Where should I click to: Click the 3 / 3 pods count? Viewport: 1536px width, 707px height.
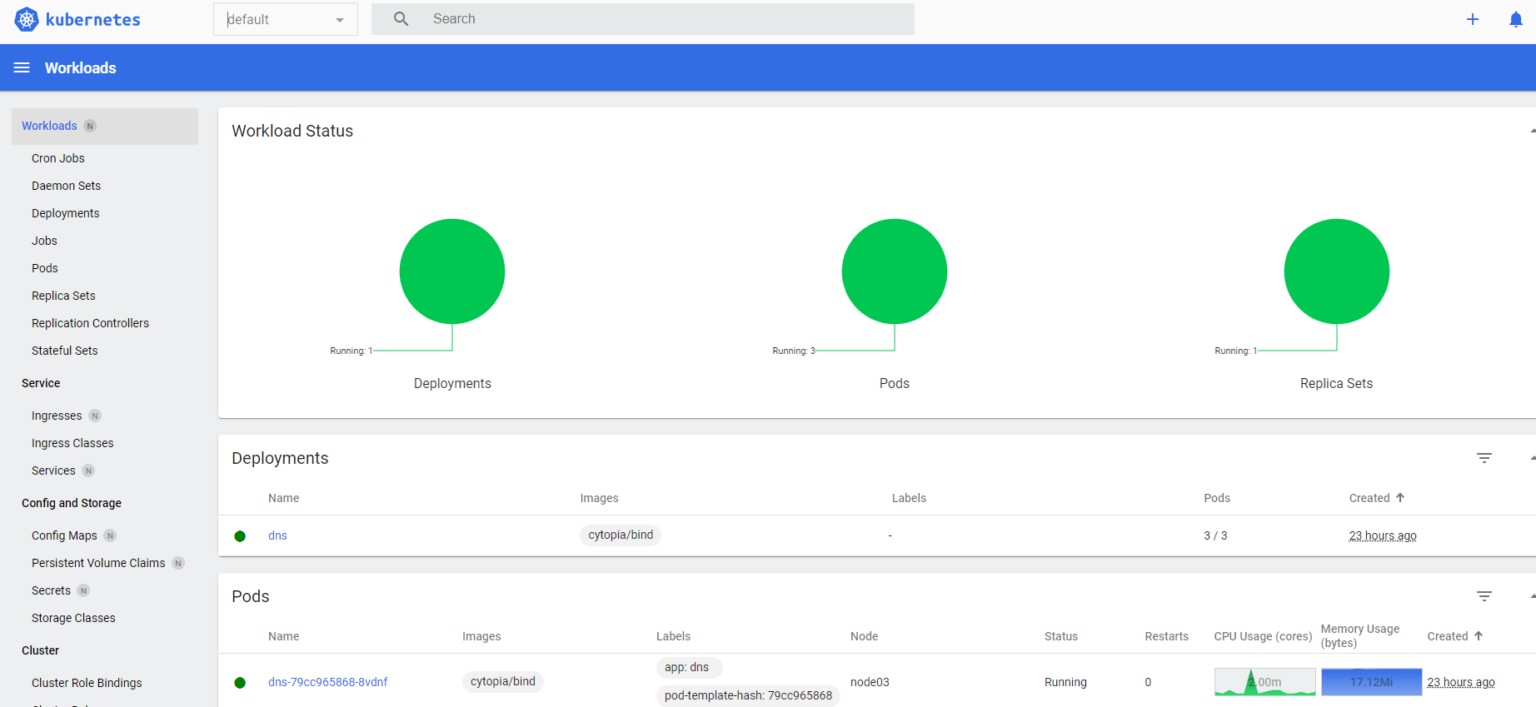[1215, 536]
